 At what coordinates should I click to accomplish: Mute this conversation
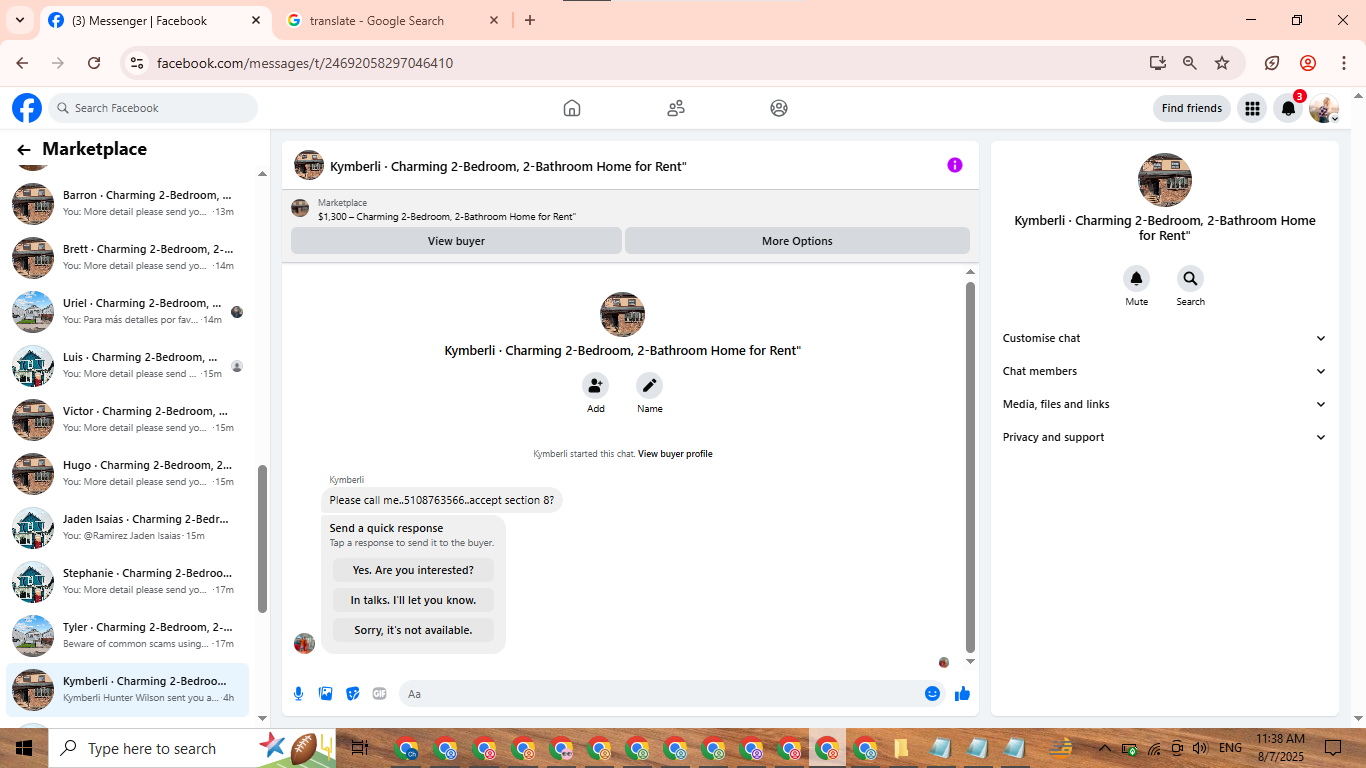pyautogui.click(x=1136, y=279)
